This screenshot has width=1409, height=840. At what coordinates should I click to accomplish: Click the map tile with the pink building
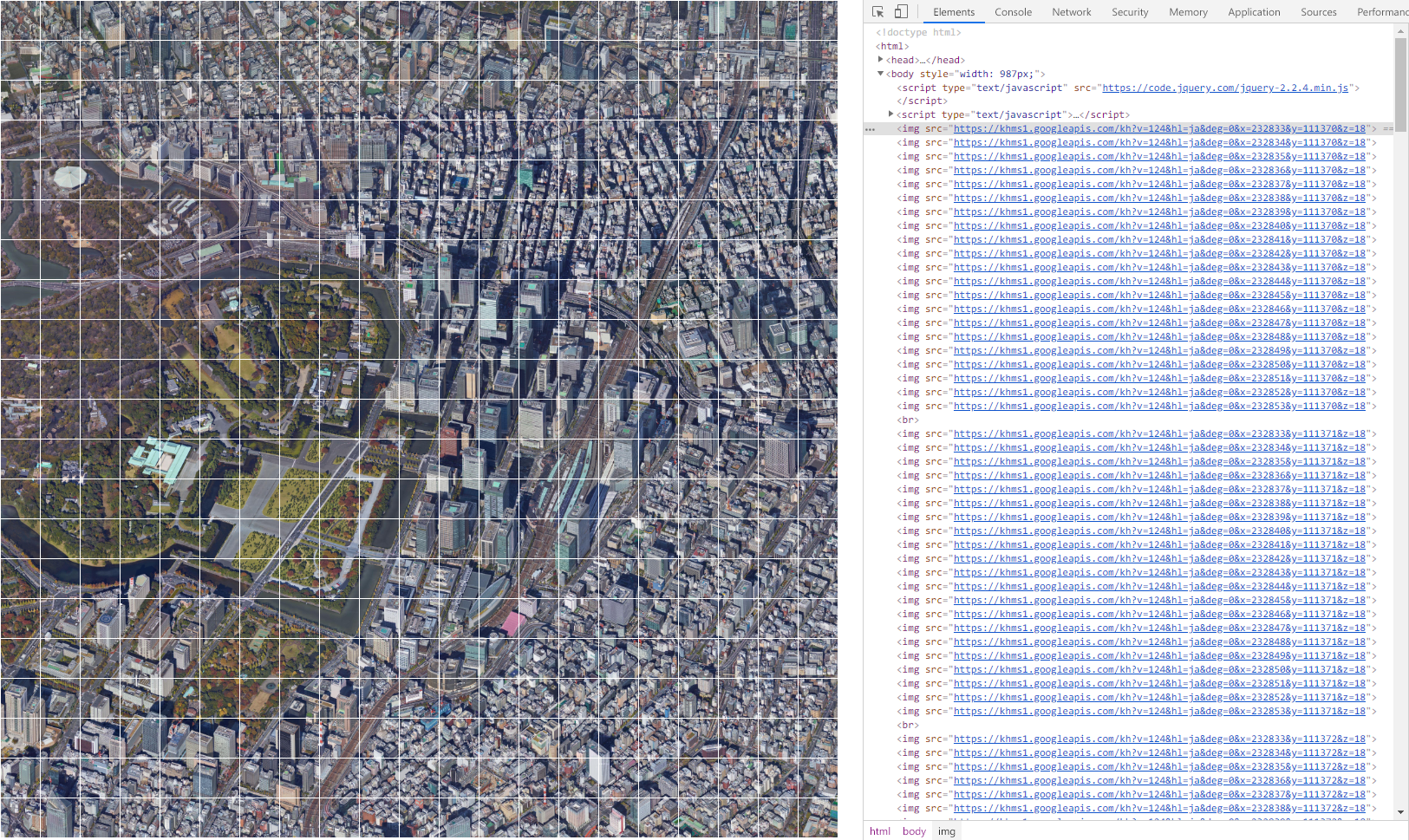tap(499, 619)
